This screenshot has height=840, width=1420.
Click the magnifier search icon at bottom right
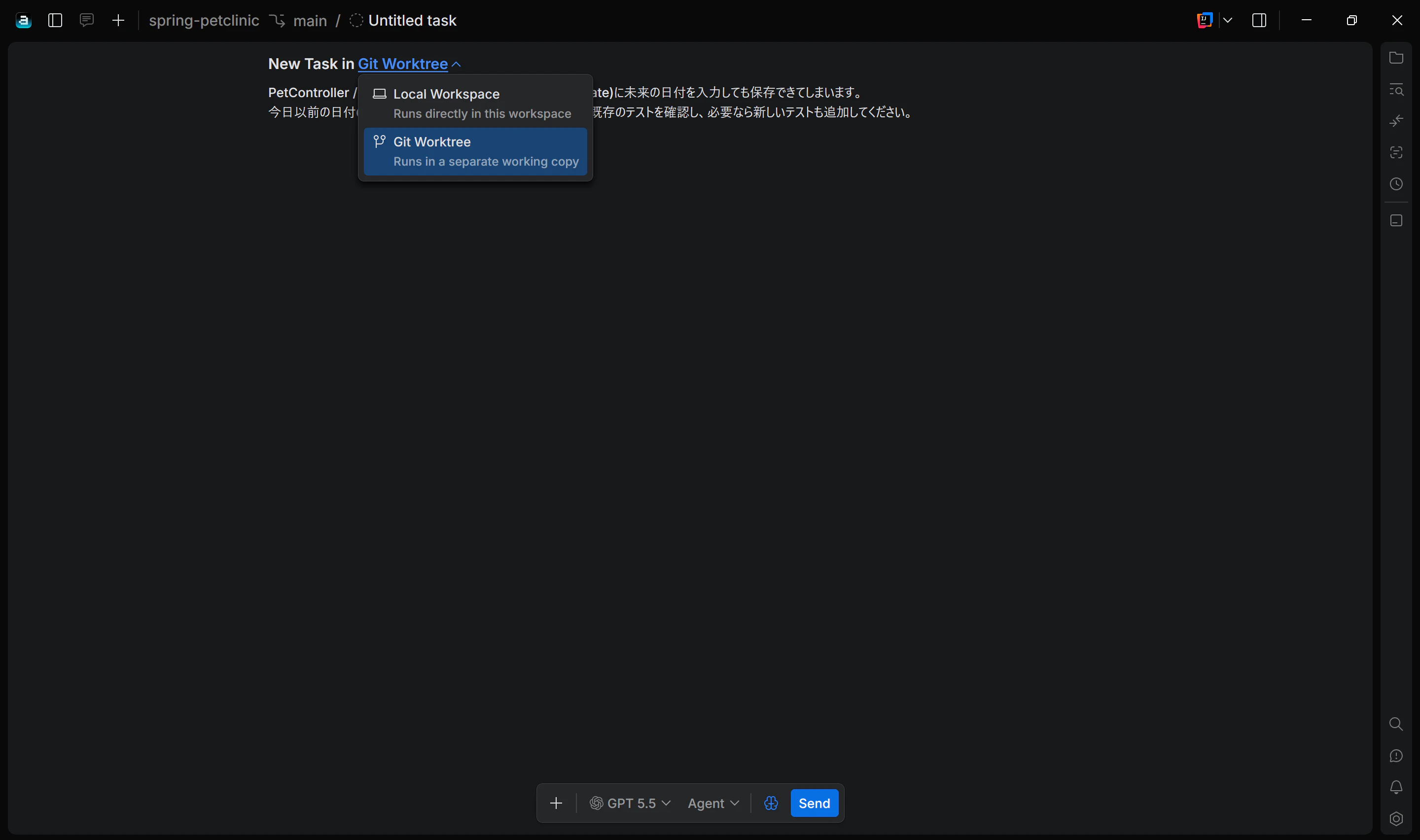coord(1396,724)
